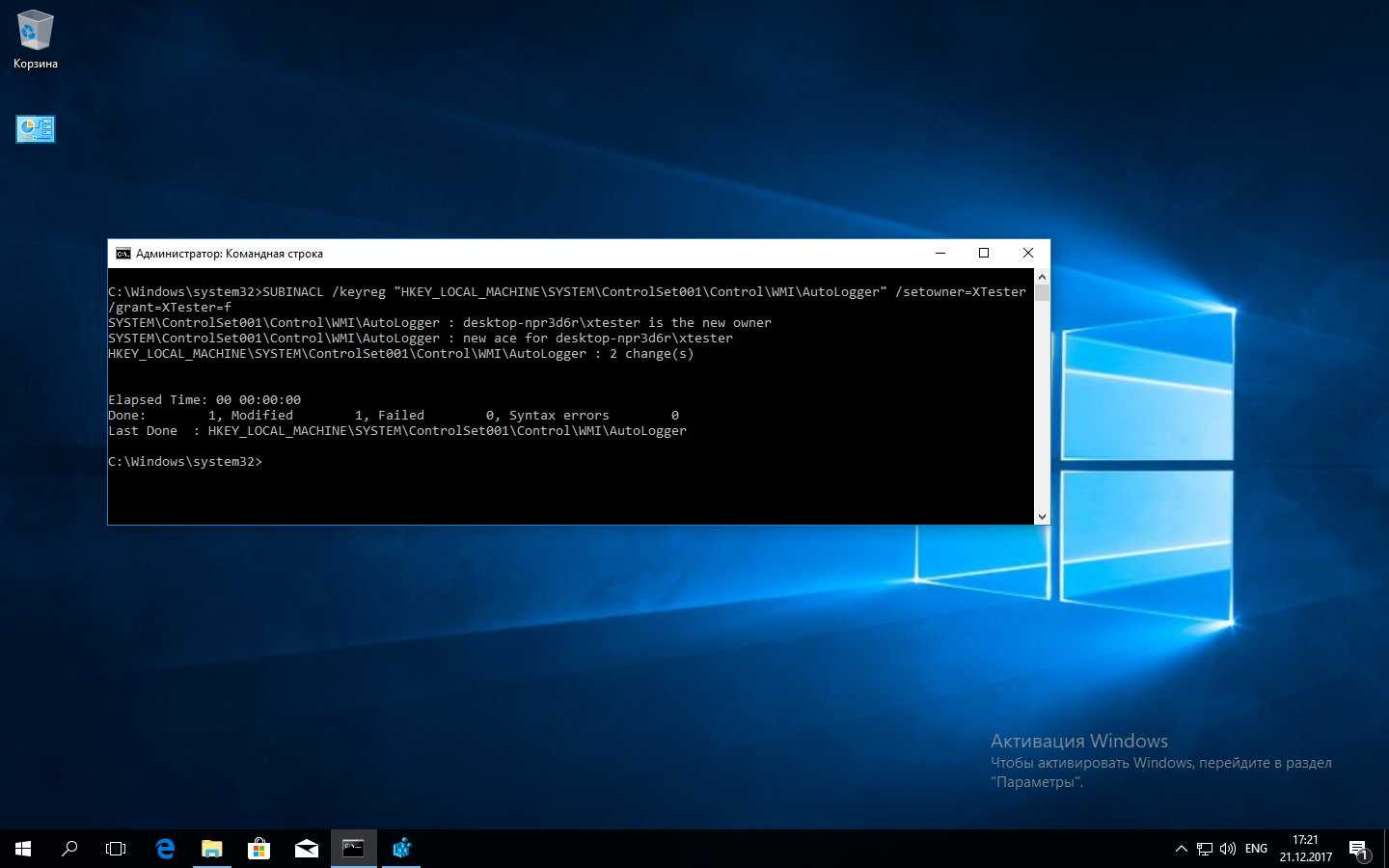Screen dimensions: 1389x868
Task: Click the blue gear app taskbar icon
Action: coord(401,849)
